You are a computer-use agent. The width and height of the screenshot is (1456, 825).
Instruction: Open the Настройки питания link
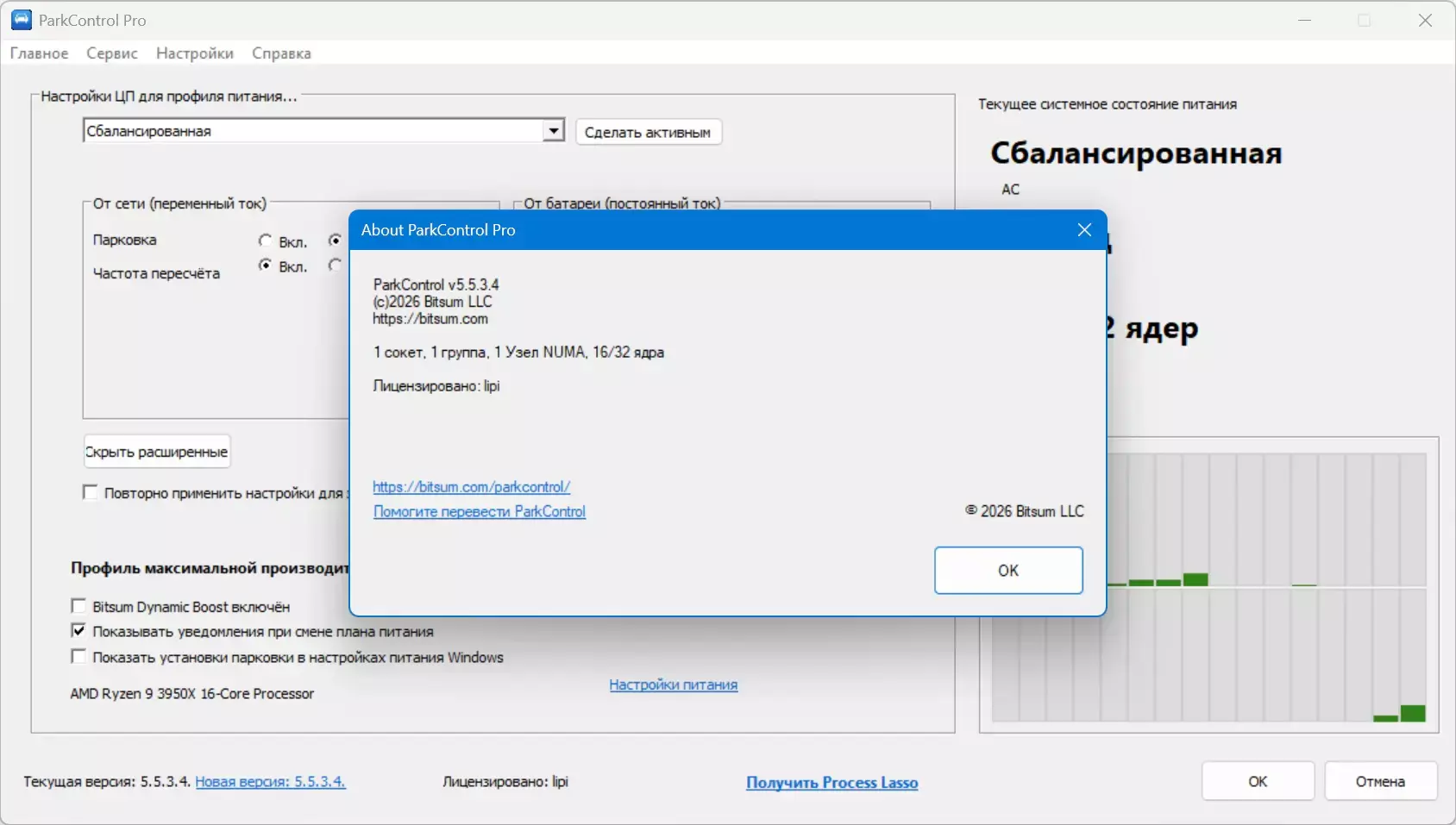click(674, 684)
